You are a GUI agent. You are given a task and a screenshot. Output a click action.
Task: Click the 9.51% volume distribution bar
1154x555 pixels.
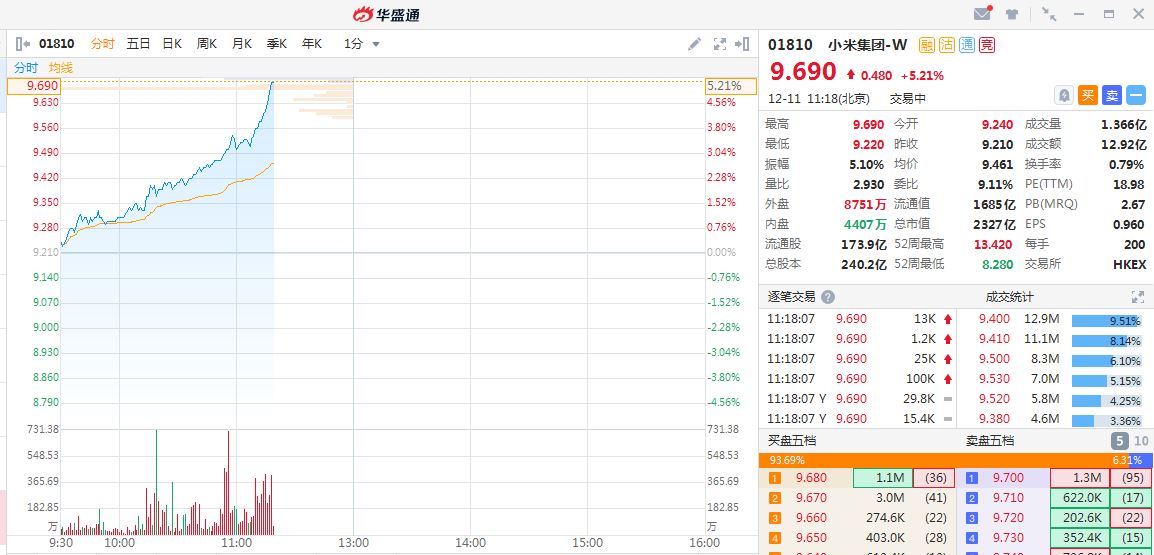pyautogui.click(x=1106, y=321)
